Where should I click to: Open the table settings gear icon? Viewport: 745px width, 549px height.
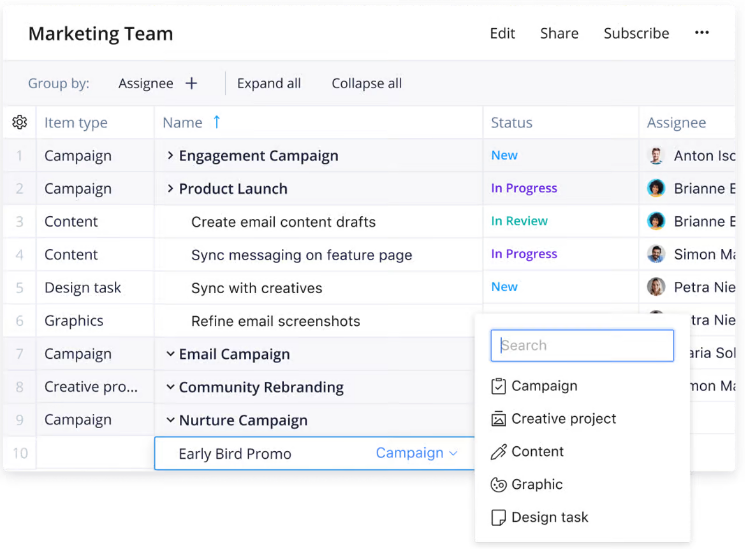(20, 123)
